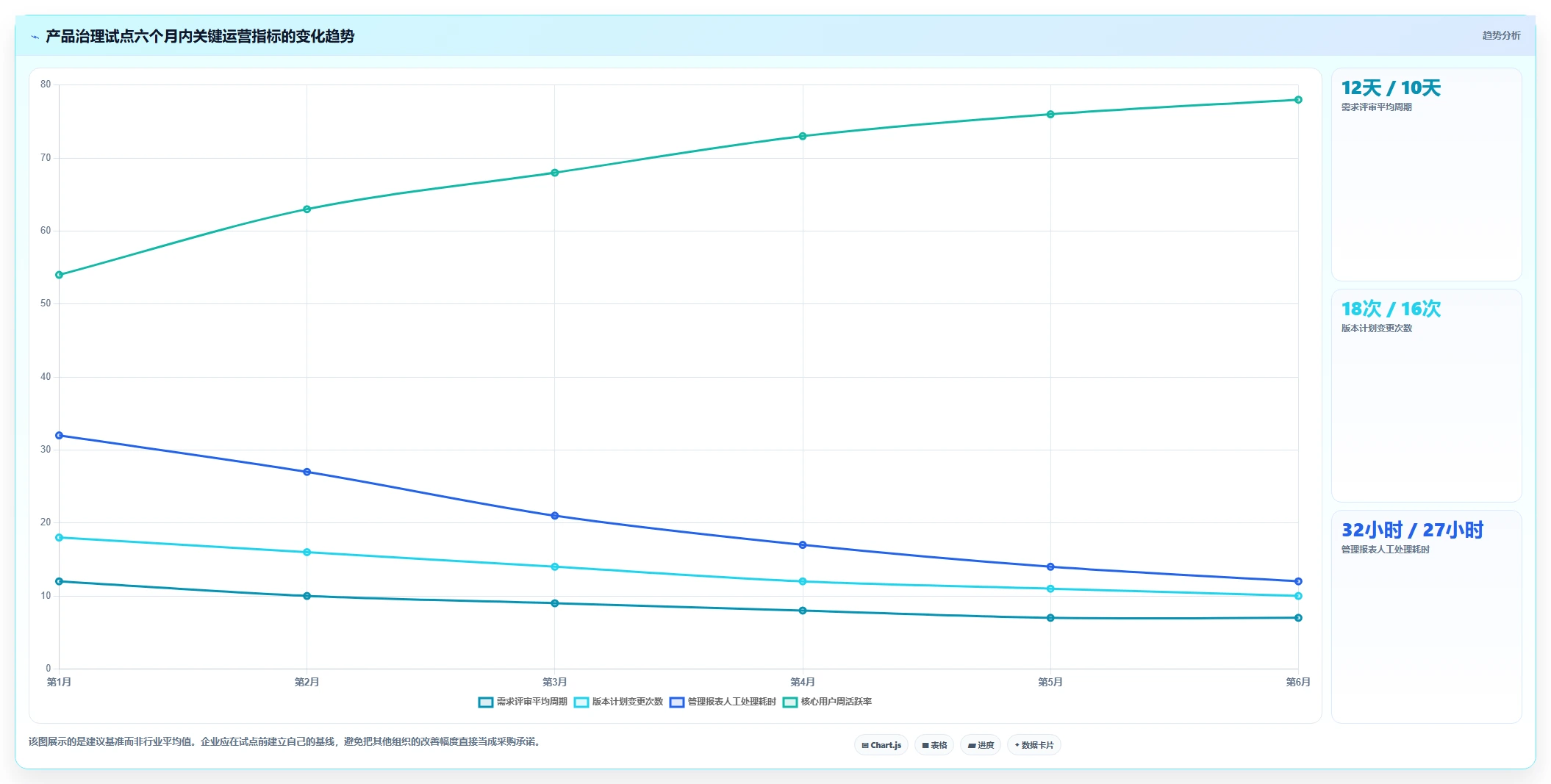Click the 数据卡片 tag chip

1034,745
